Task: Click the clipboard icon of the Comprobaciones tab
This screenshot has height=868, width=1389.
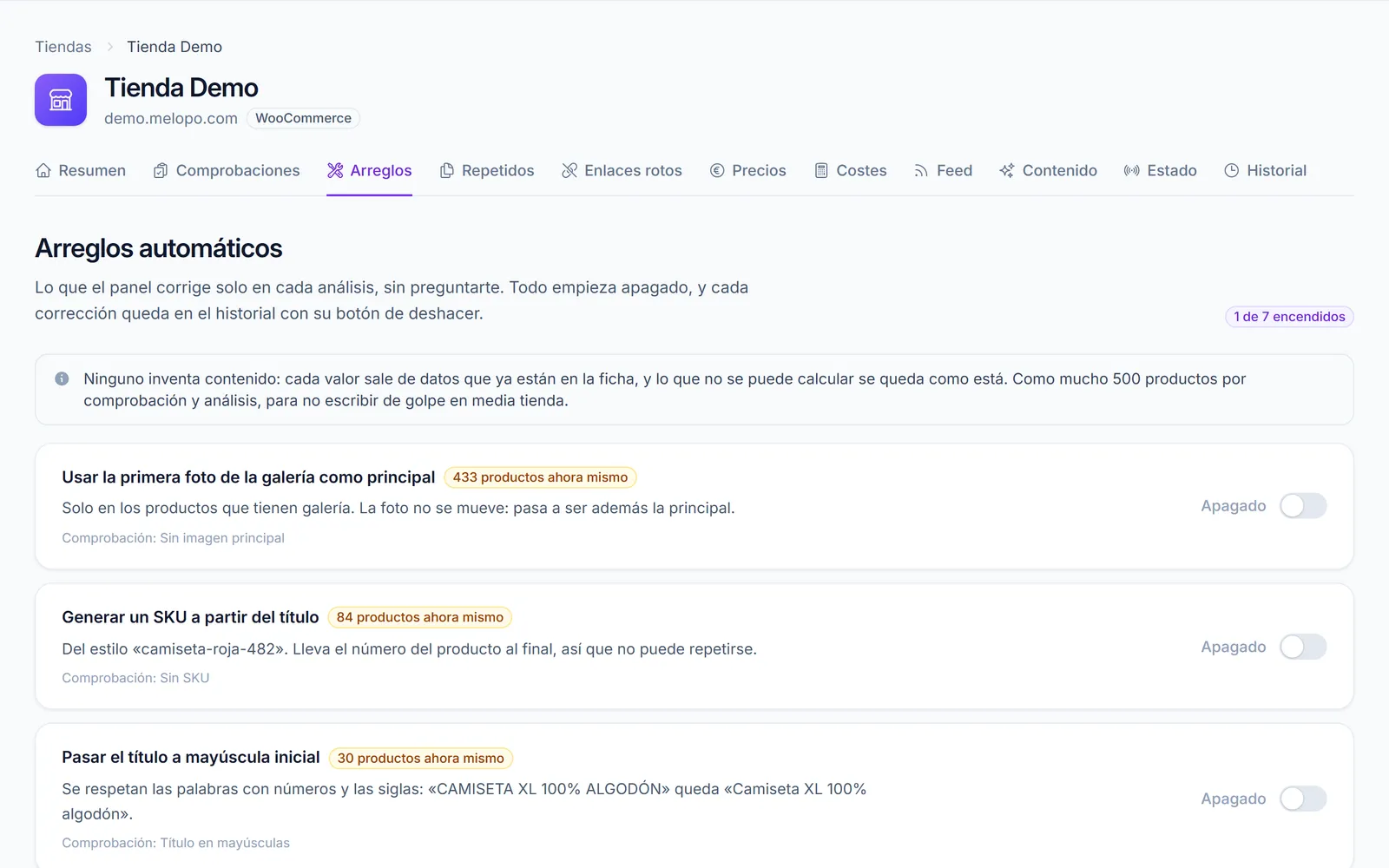Action: (161, 170)
